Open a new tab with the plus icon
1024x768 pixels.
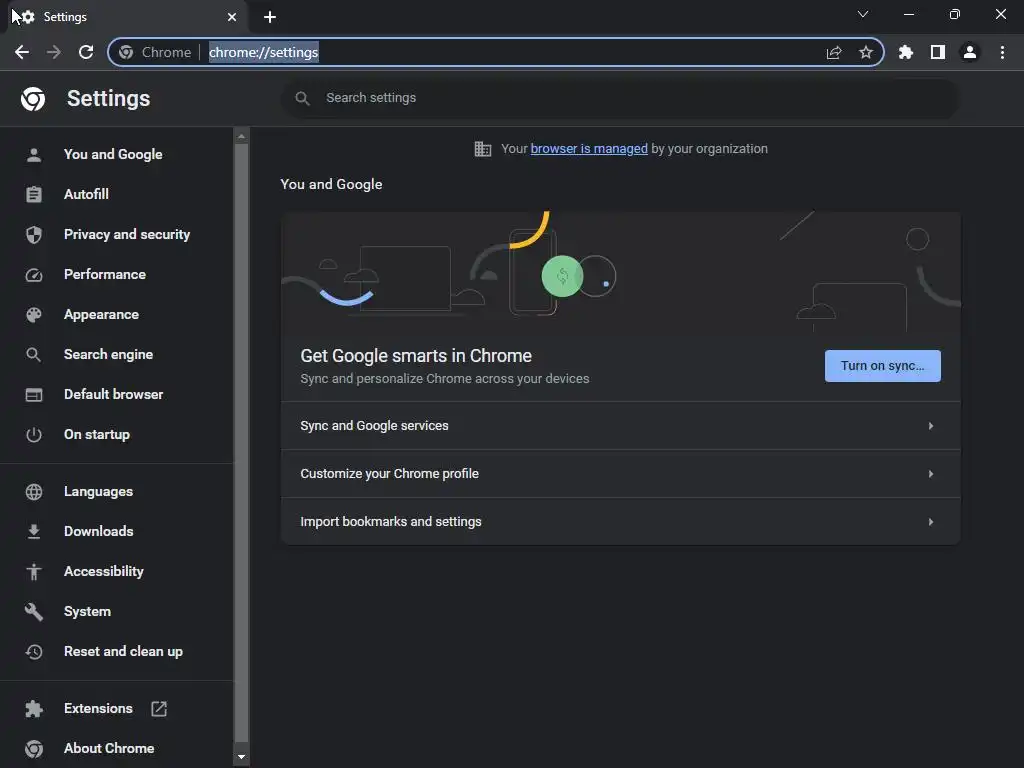click(270, 17)
